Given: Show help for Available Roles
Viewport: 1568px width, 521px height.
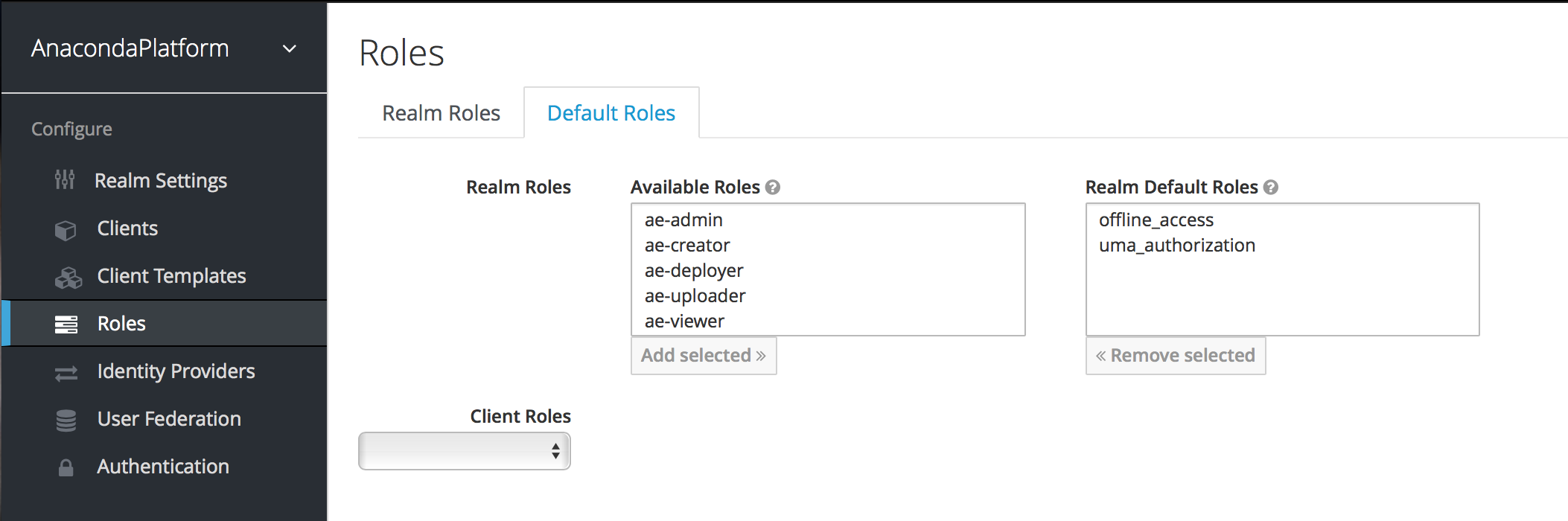Looking at the screenshot, I should [x=773, y=188].
